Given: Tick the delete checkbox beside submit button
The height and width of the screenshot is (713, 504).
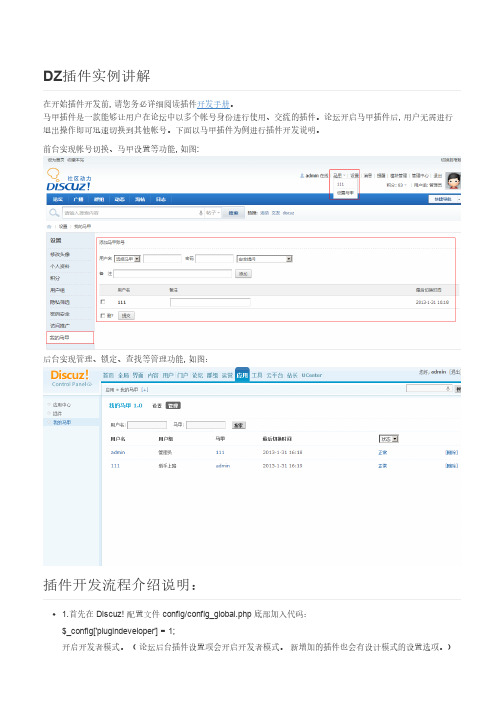Looking at the screenshot, I should pos(102,315).
